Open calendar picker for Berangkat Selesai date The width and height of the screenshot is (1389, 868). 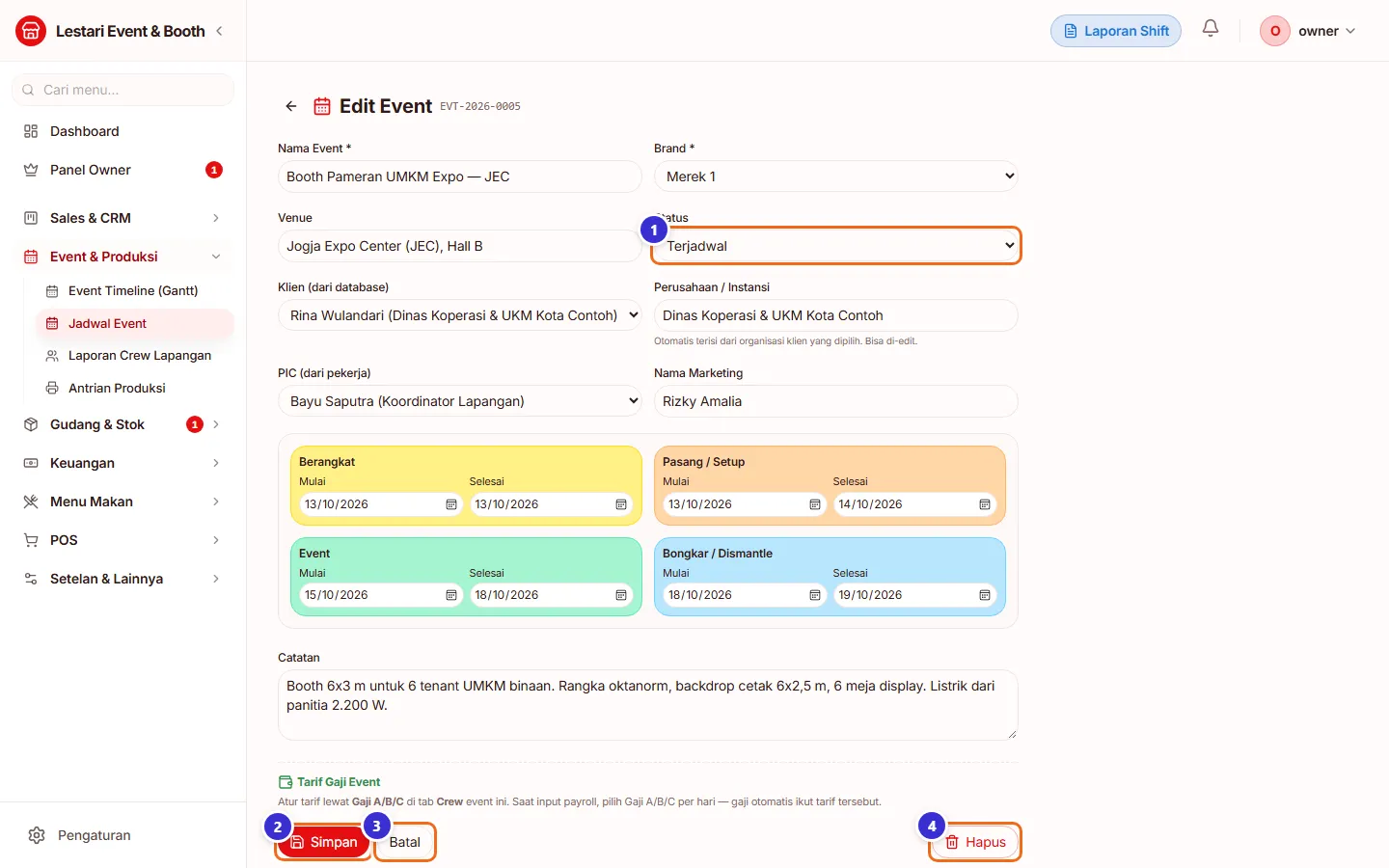click(x=621, y=504)
